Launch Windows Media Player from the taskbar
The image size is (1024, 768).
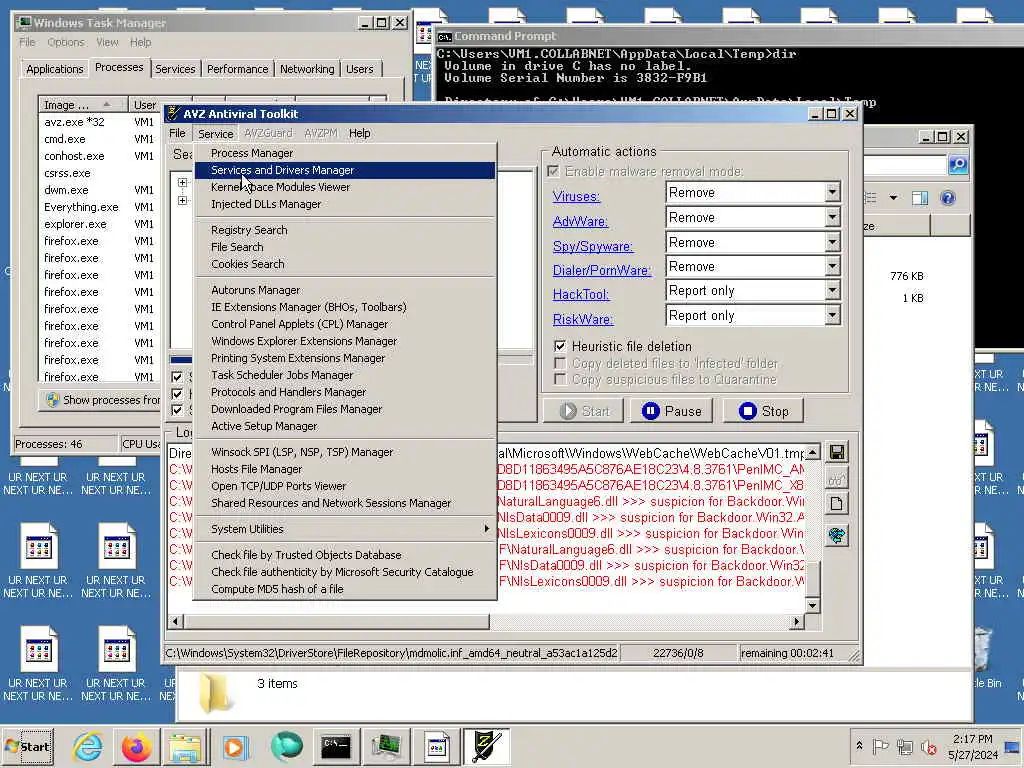coord(234,746)
